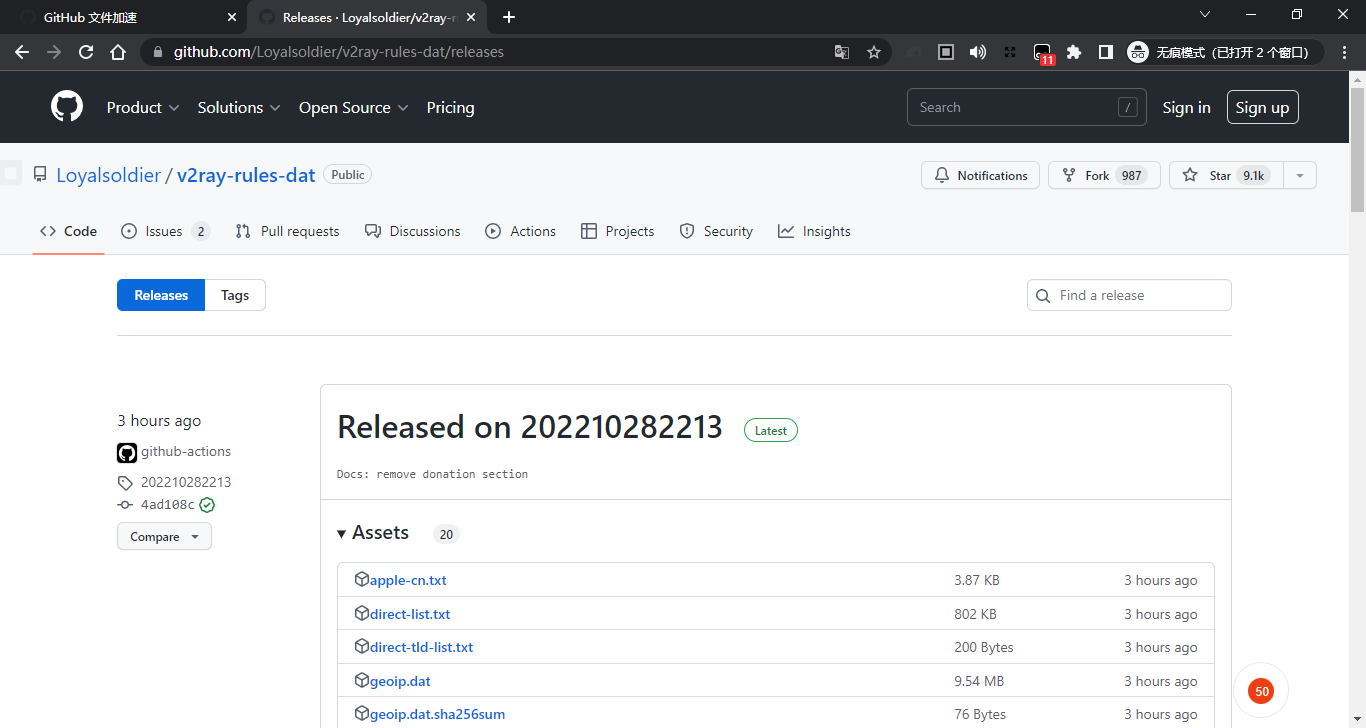Expand the Product menu in the header

coord(142,107)
